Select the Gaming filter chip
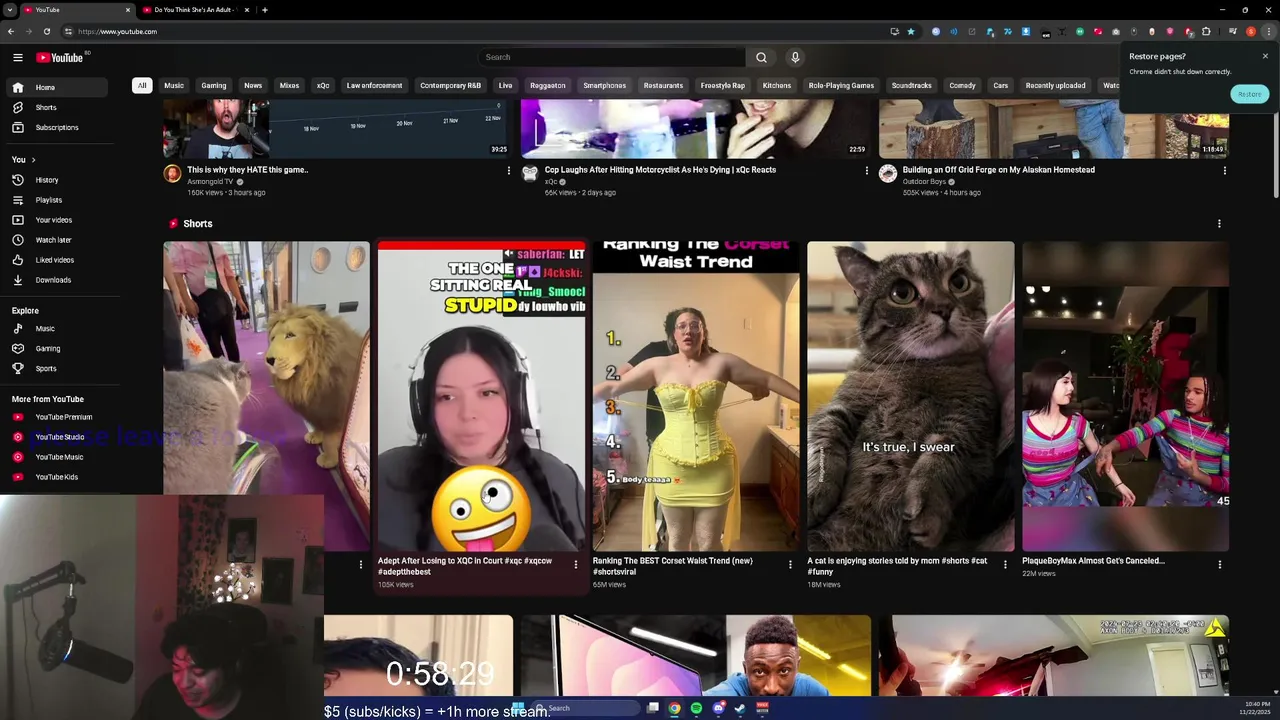 [214, 85]
